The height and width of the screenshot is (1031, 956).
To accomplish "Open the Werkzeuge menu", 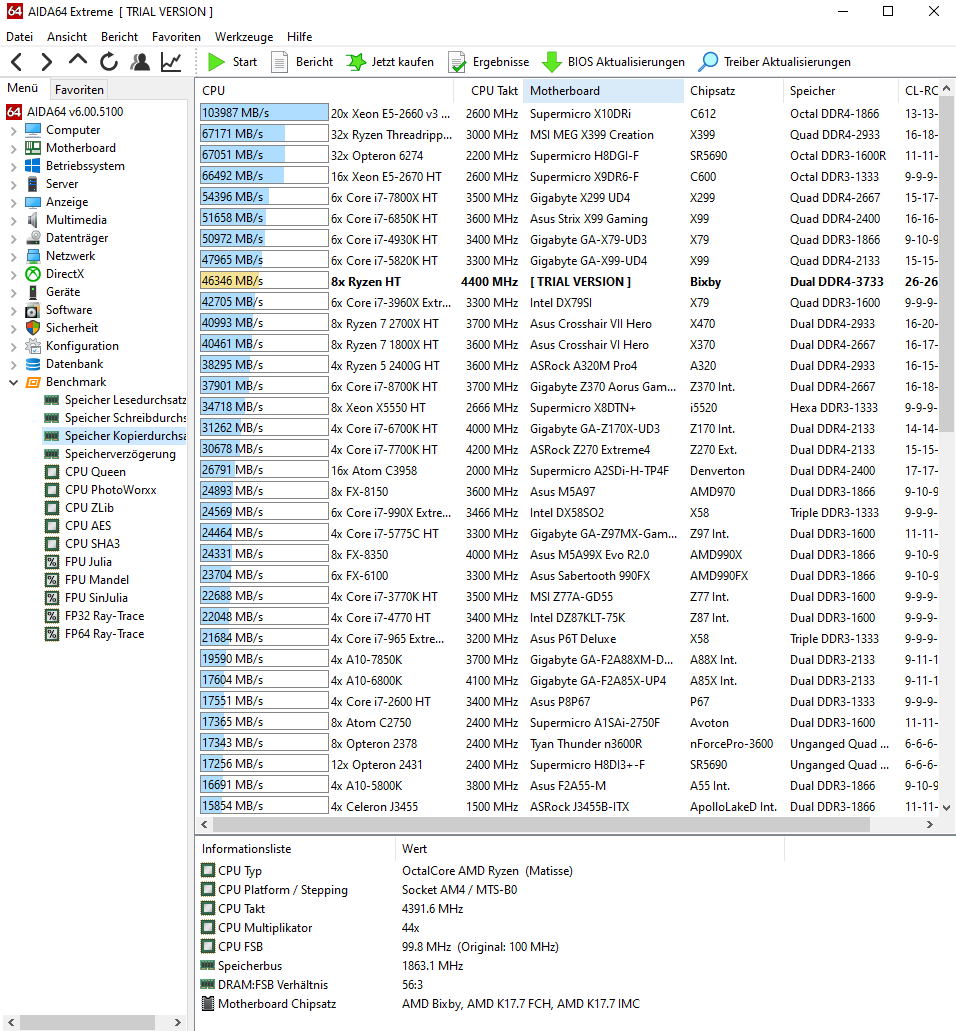I will coord(244,37).
